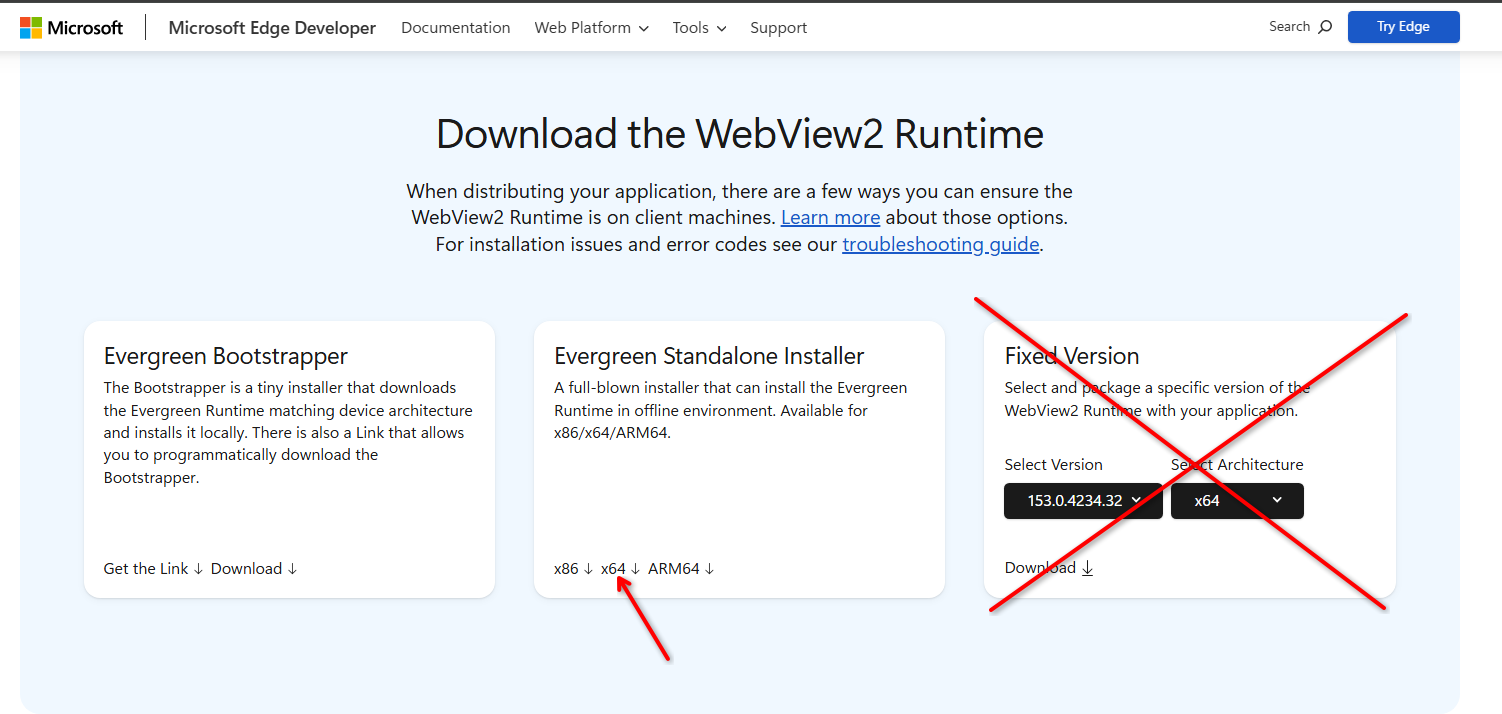
Task: Click Get the Link under Bootstrapper
Action: pos(153,568)
